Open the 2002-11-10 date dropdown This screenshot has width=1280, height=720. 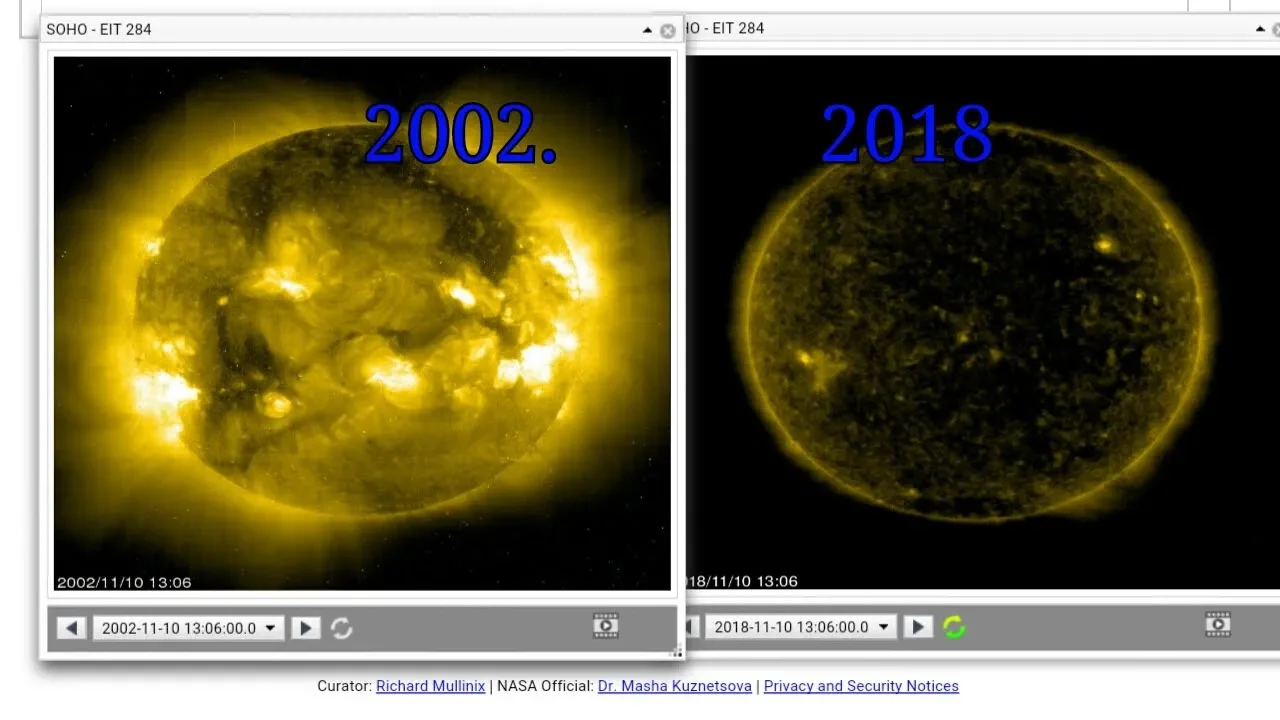[x=188, y=628]
